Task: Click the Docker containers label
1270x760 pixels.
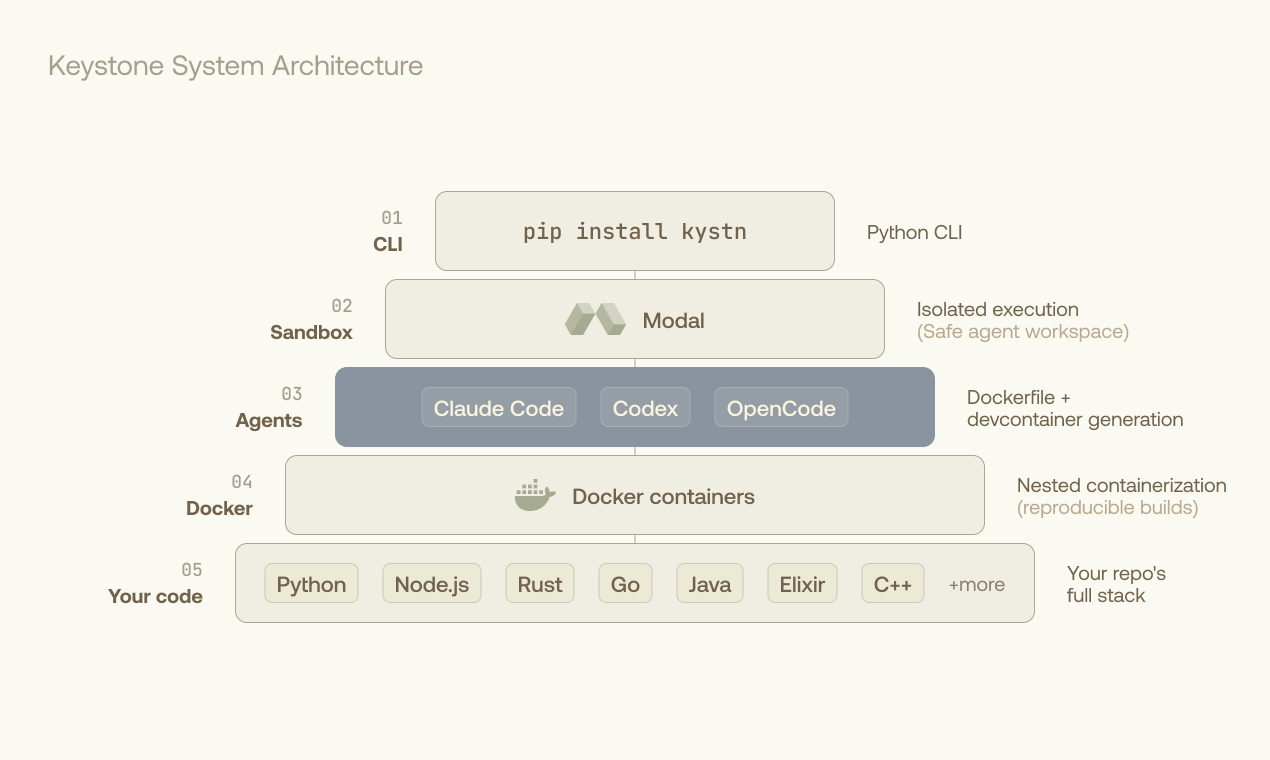Action: click(x=663, y=497)
